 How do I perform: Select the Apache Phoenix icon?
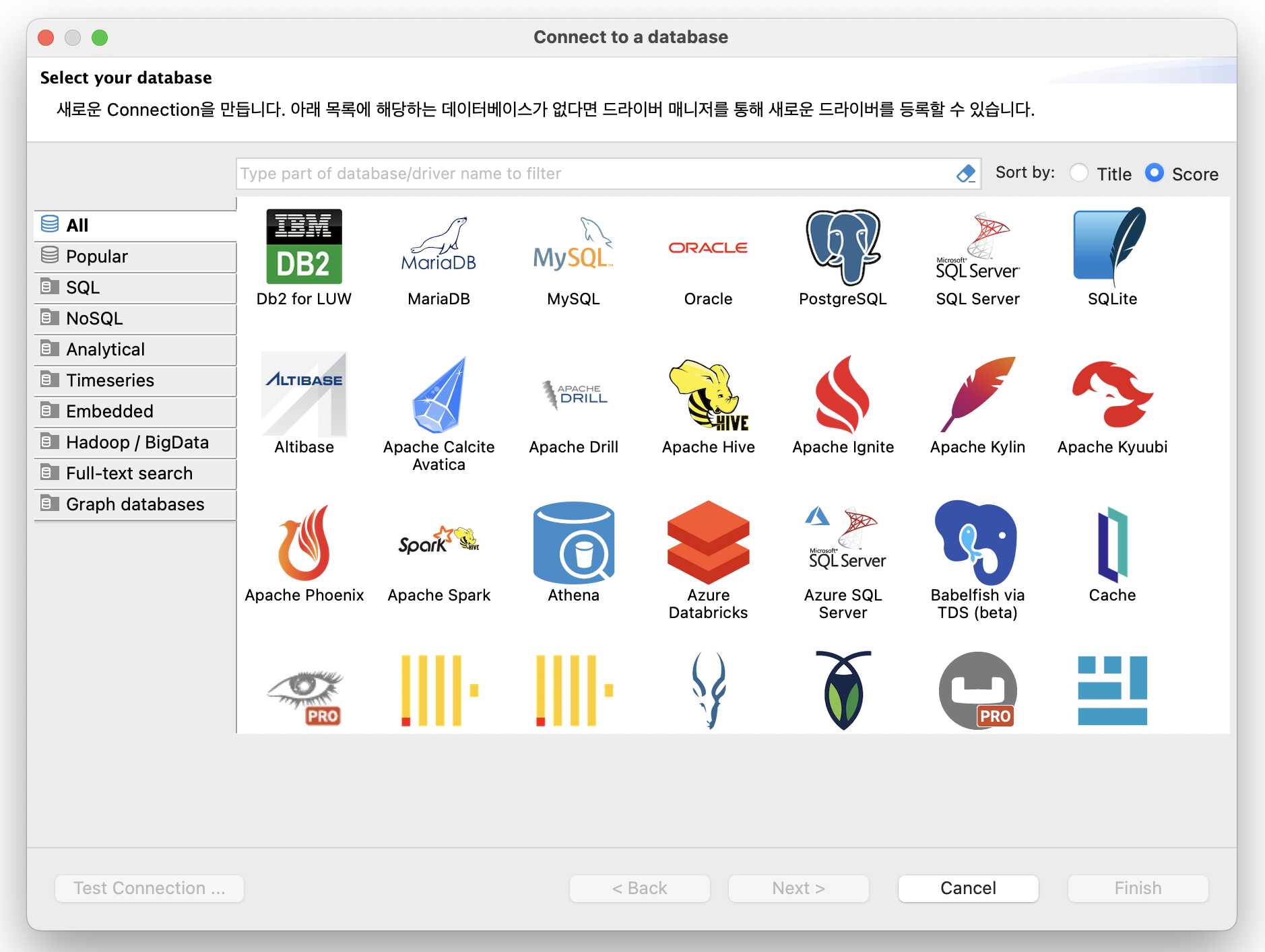pos(304,543)
